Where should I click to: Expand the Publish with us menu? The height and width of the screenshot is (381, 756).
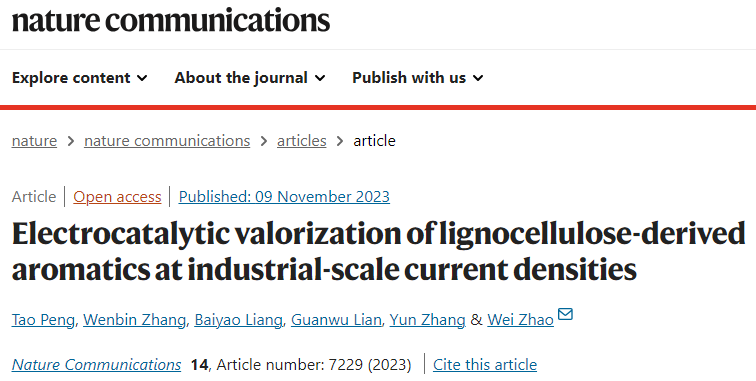pos(418,78)
